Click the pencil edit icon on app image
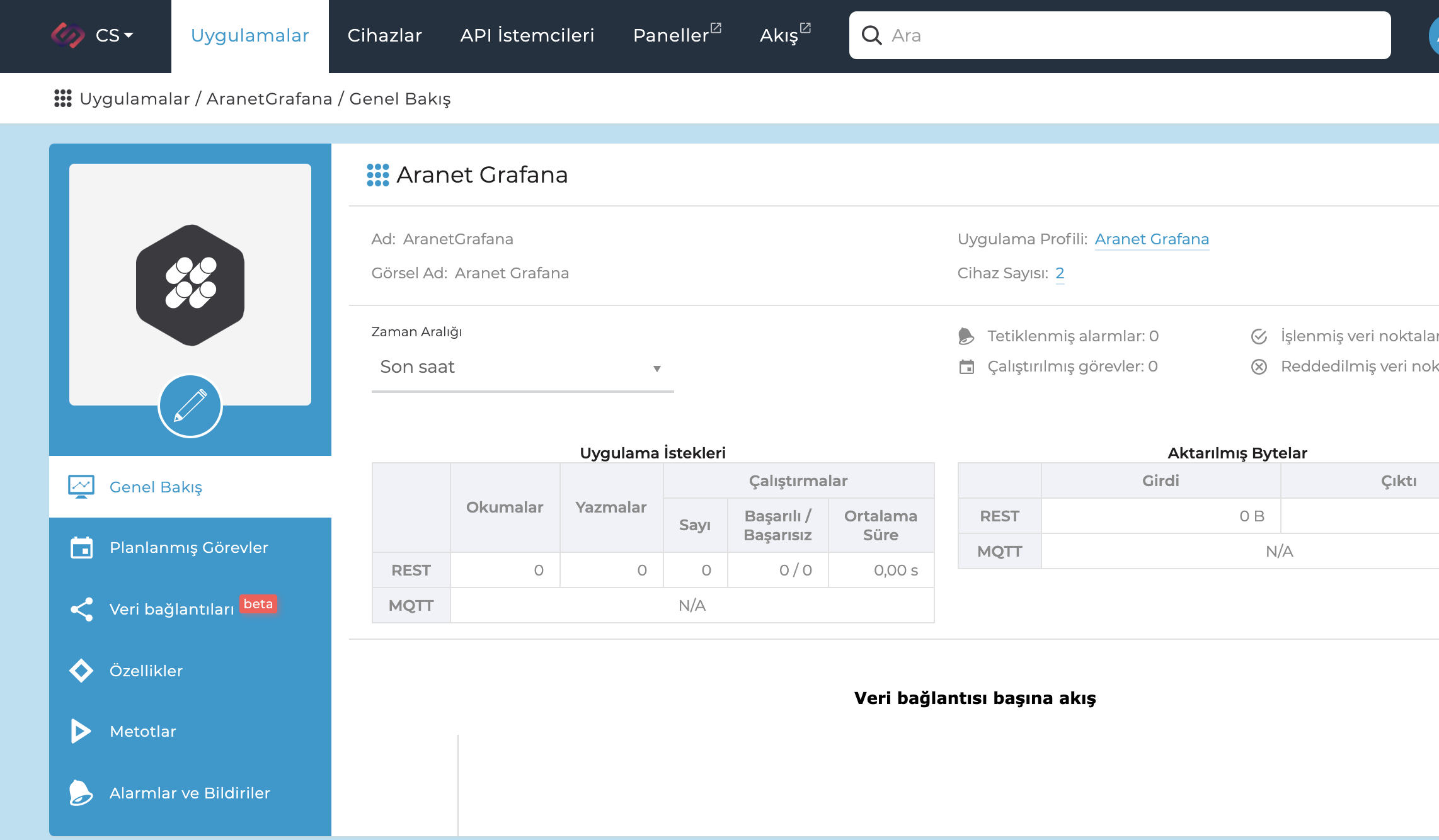This screenshot has height=840, width=1439. point(190,406)
